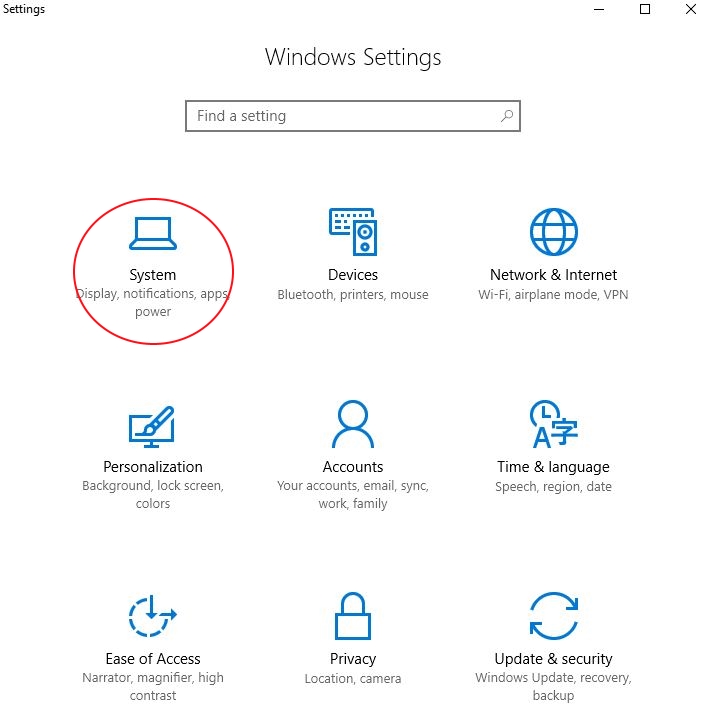Select the Update & security label
708x710 pixels.
coord(554,659)
